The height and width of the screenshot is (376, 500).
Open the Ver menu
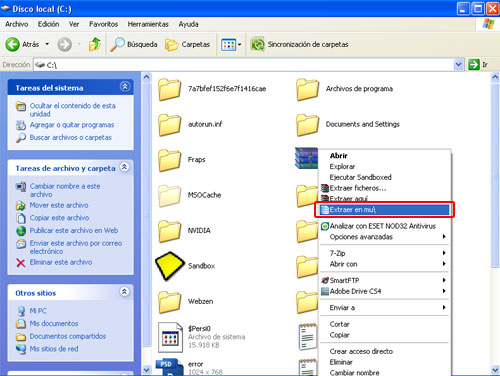pos(74,24)
